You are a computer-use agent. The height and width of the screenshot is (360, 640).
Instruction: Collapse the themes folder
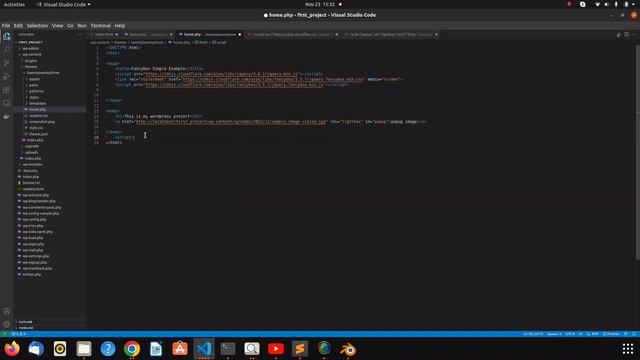point(31,67)
